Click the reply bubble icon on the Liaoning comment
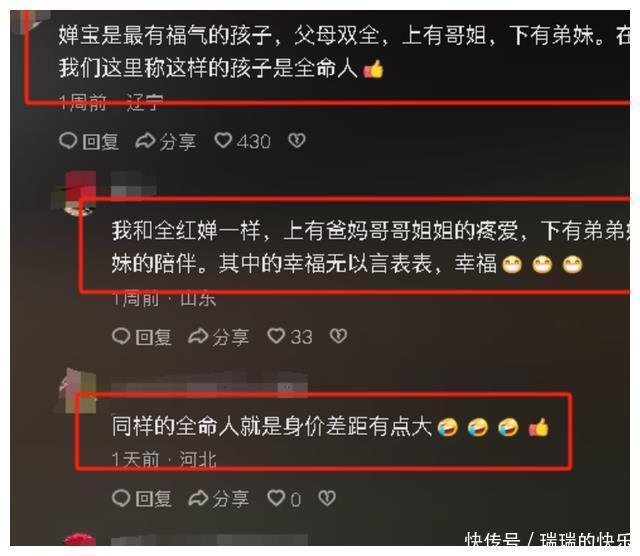640x556 pixels. coord(68,140)
